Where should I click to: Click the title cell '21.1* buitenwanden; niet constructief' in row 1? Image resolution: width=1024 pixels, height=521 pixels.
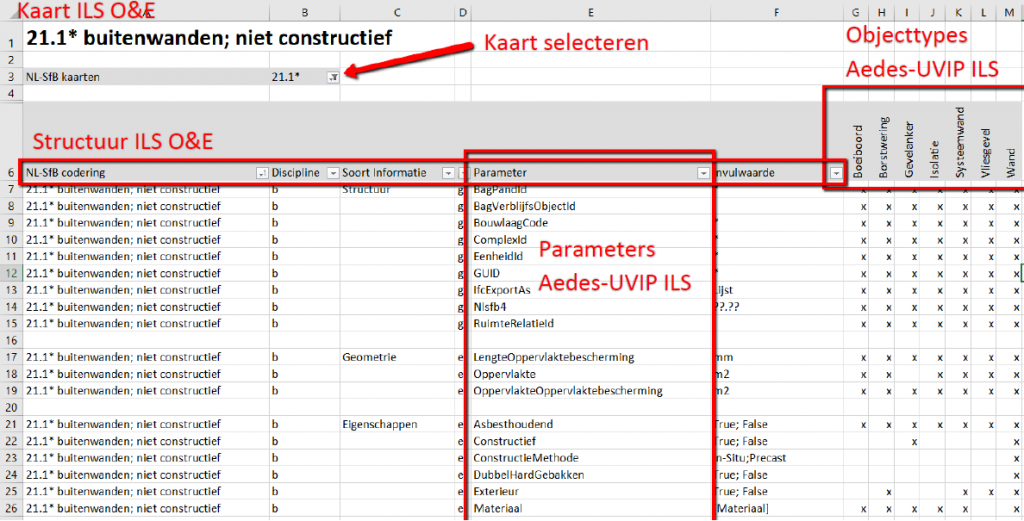[x=209, y=37]
